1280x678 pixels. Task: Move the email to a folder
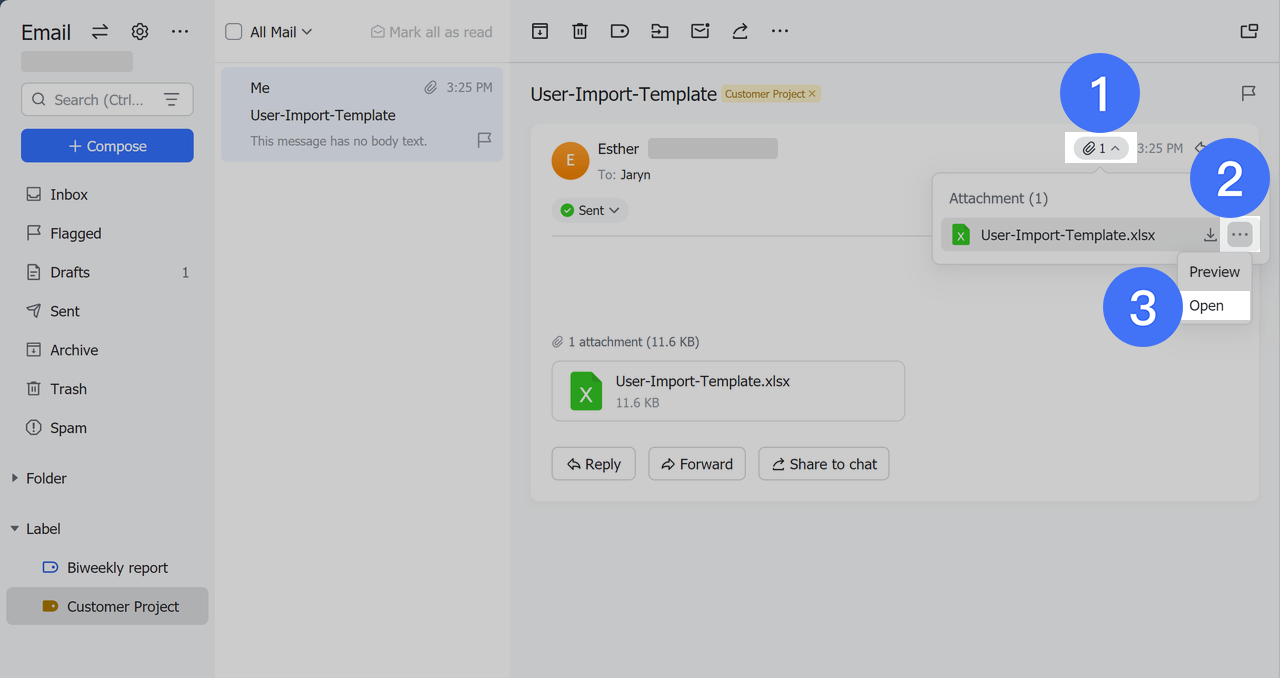click(x=659, y=31)
